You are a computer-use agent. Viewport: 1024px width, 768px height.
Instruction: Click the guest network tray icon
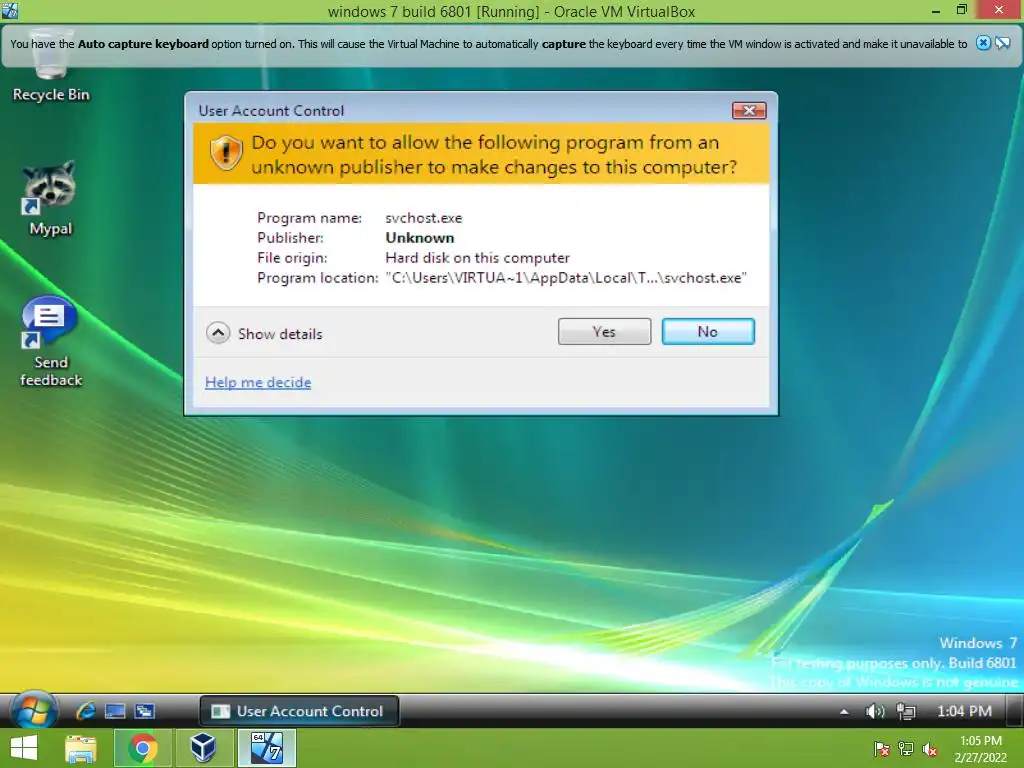click(x=906, y=711)
